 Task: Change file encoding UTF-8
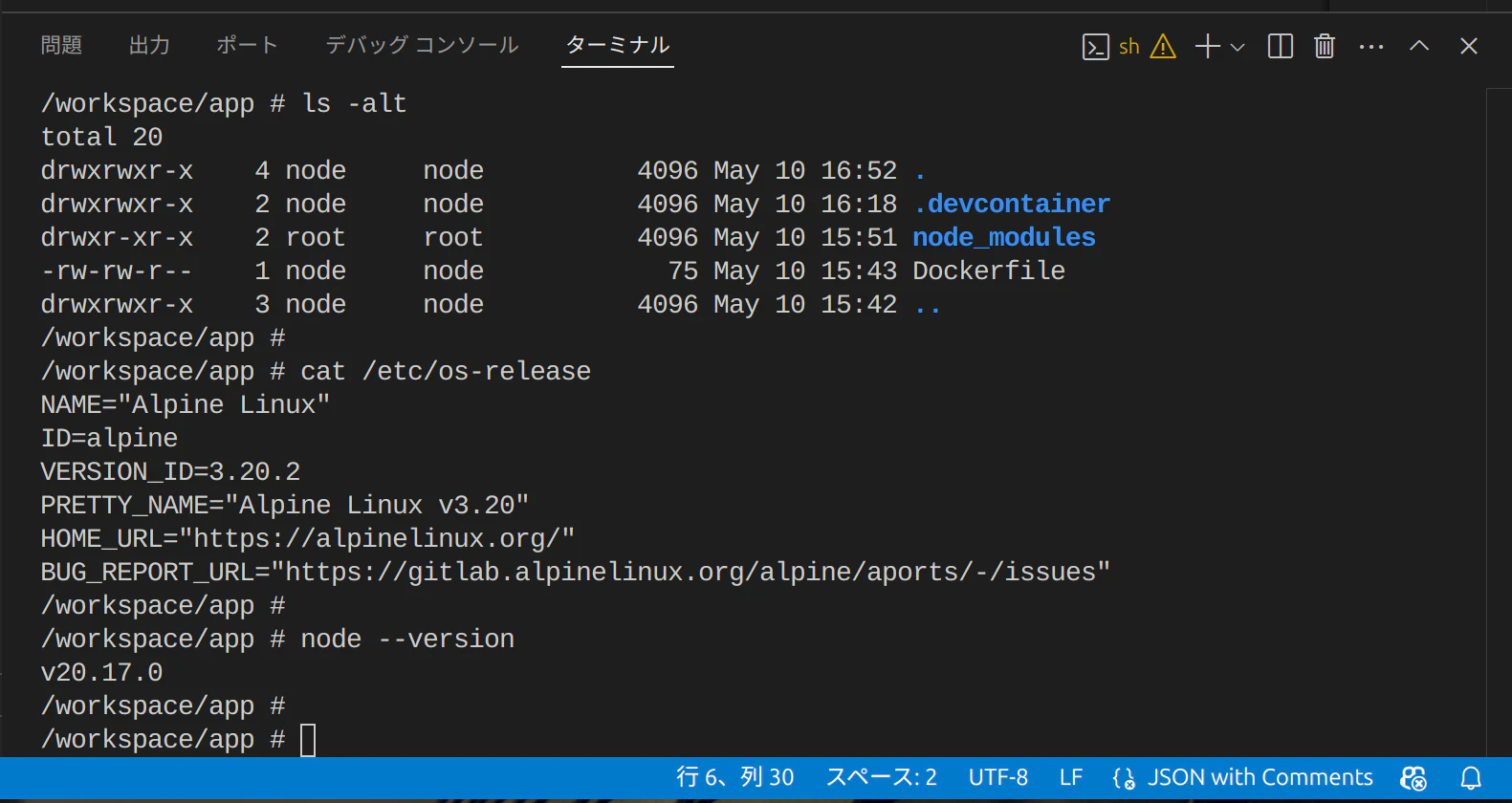(997, 777)
